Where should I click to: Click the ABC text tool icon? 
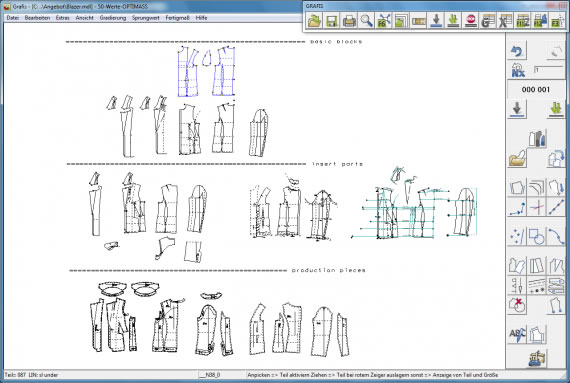517,334
